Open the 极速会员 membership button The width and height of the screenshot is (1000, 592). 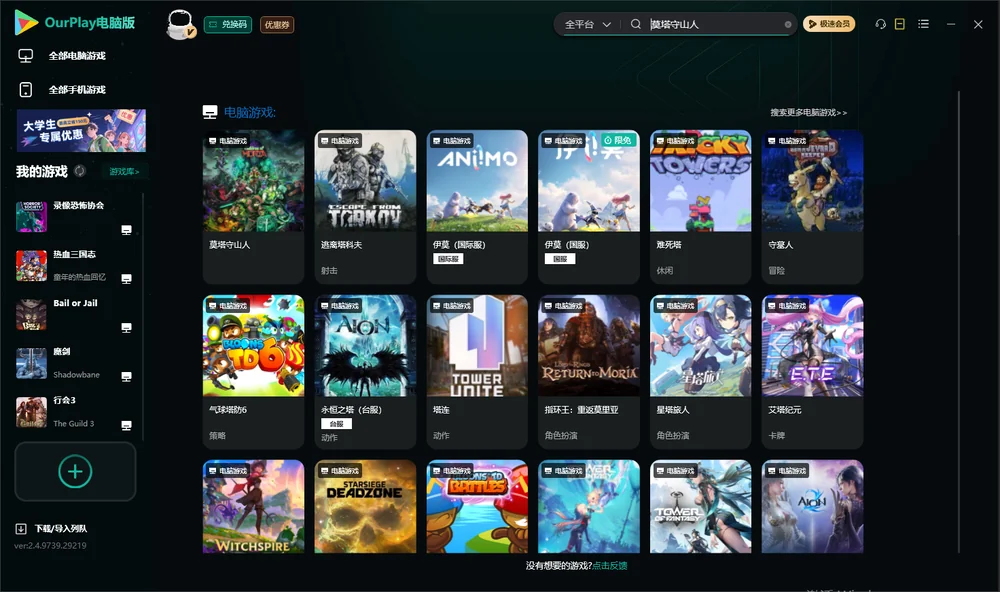[829, 24]
